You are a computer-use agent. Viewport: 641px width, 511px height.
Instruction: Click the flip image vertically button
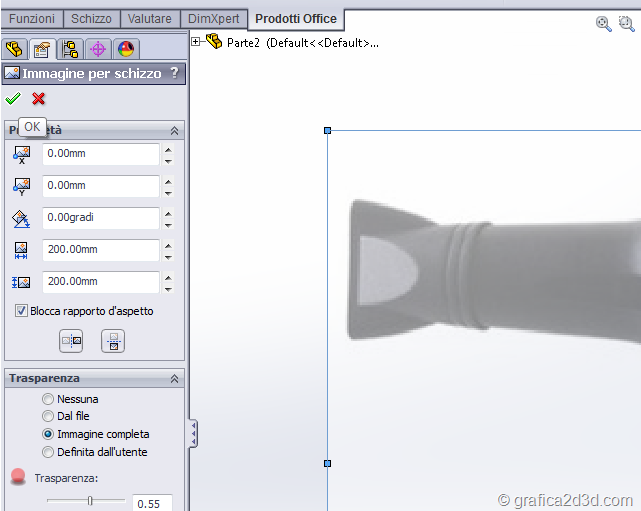pyautogui.click(x=113, y=341)
